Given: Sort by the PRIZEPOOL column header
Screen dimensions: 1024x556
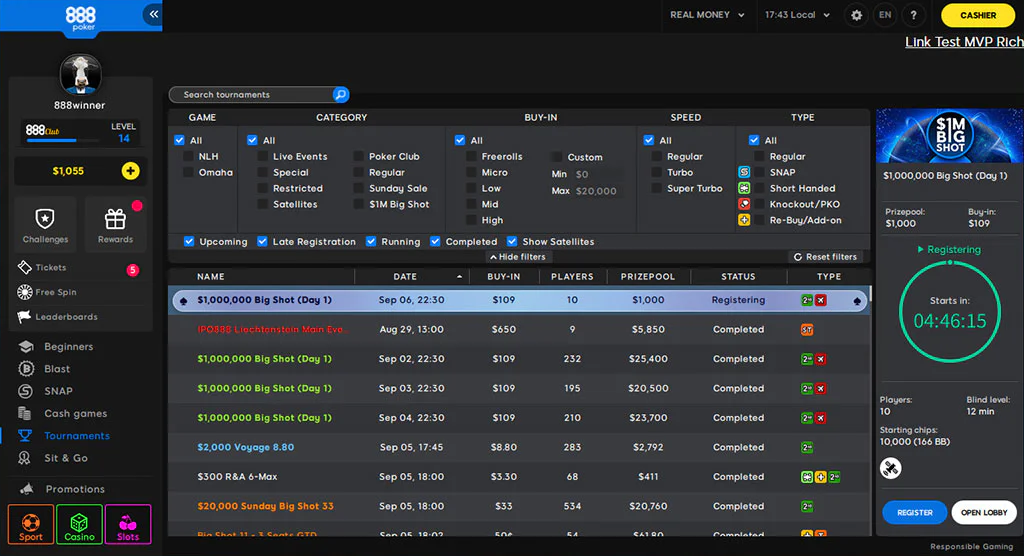Looking at the screenshot, I should tap(648, 277).
